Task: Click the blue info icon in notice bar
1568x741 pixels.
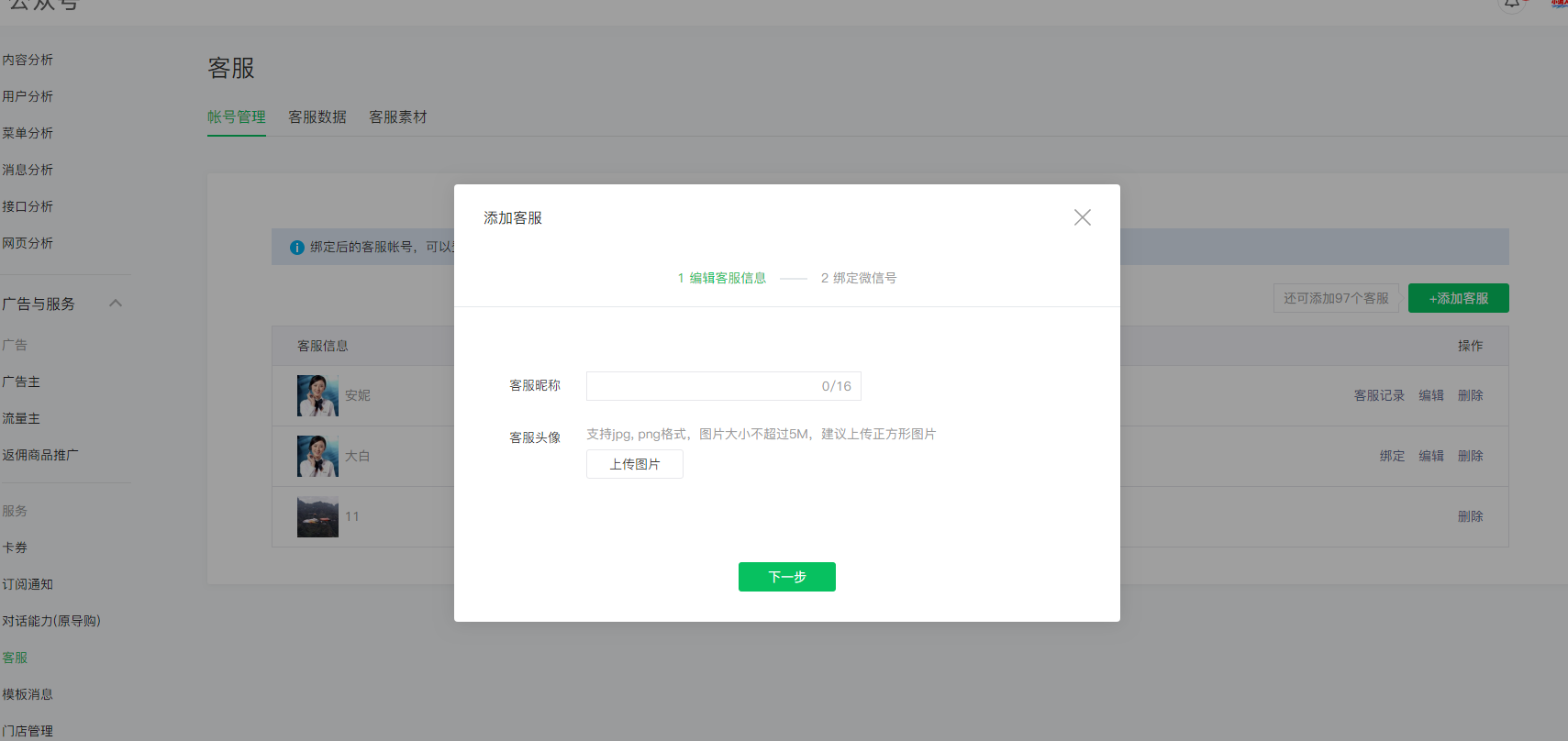Action: [296, 248]
